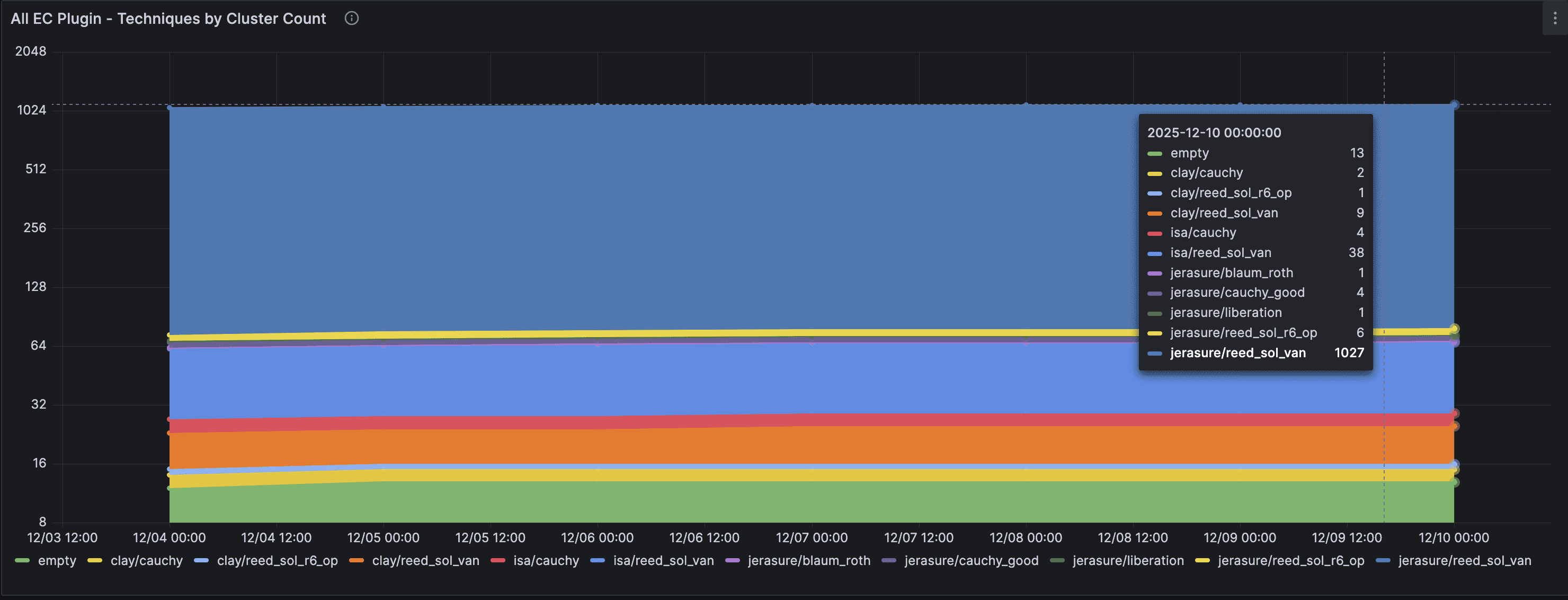Click the isa/cauchy legend label
The height and width of the screenshot is (600, 1568).
tap(546, 560)
